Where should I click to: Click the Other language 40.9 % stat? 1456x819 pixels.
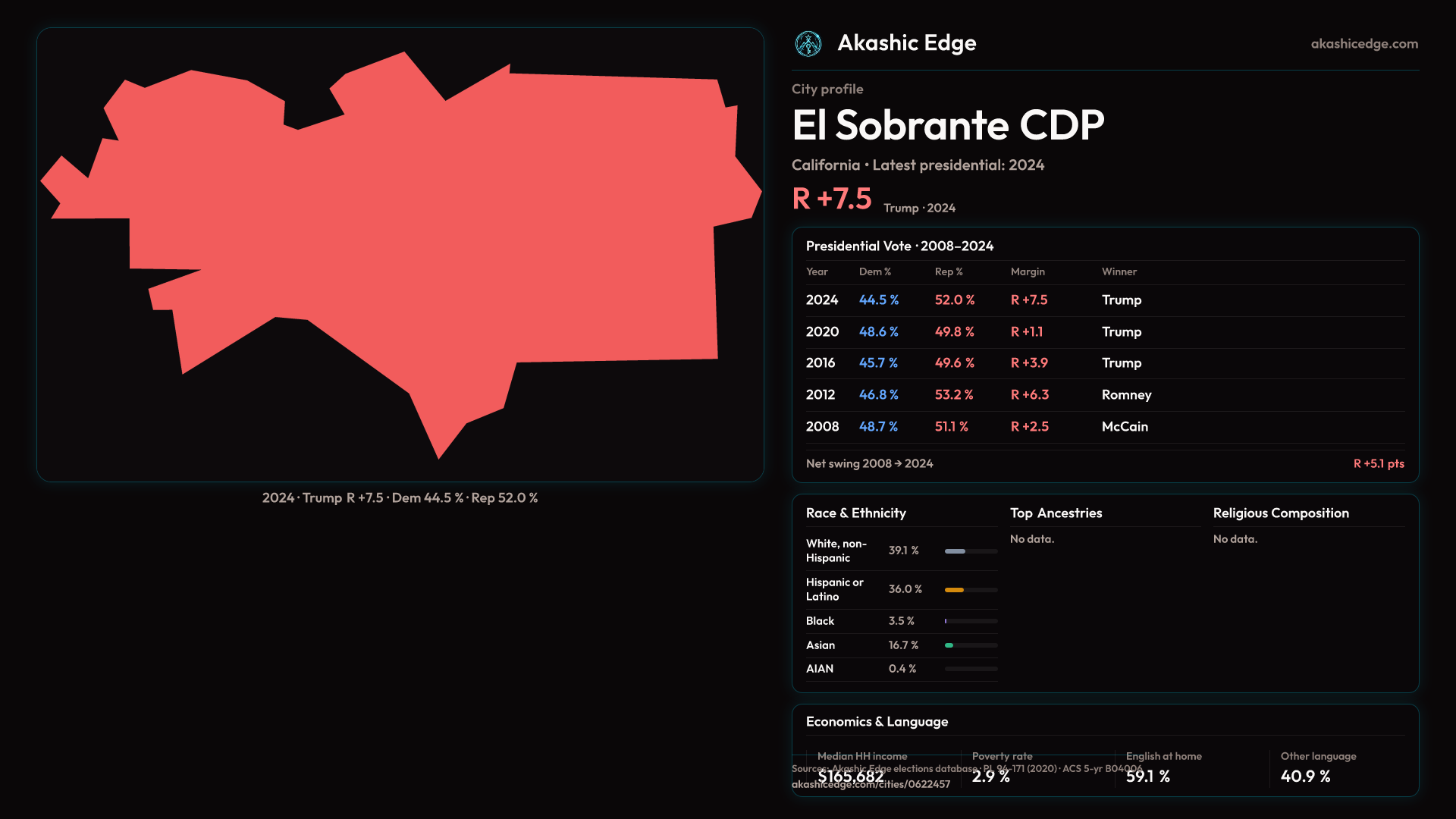point(1305,776)
